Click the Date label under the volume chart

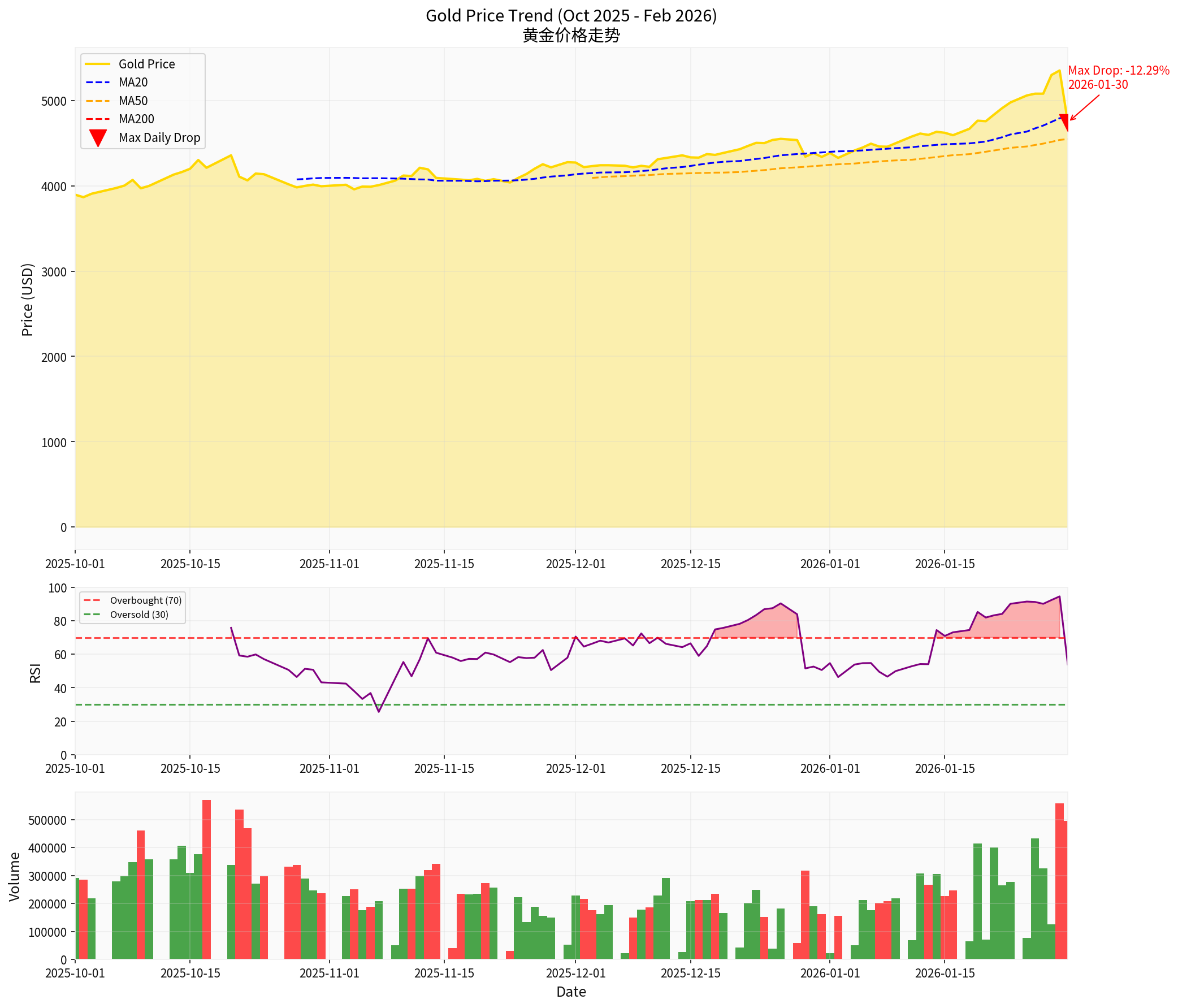[x=571, y=992]
